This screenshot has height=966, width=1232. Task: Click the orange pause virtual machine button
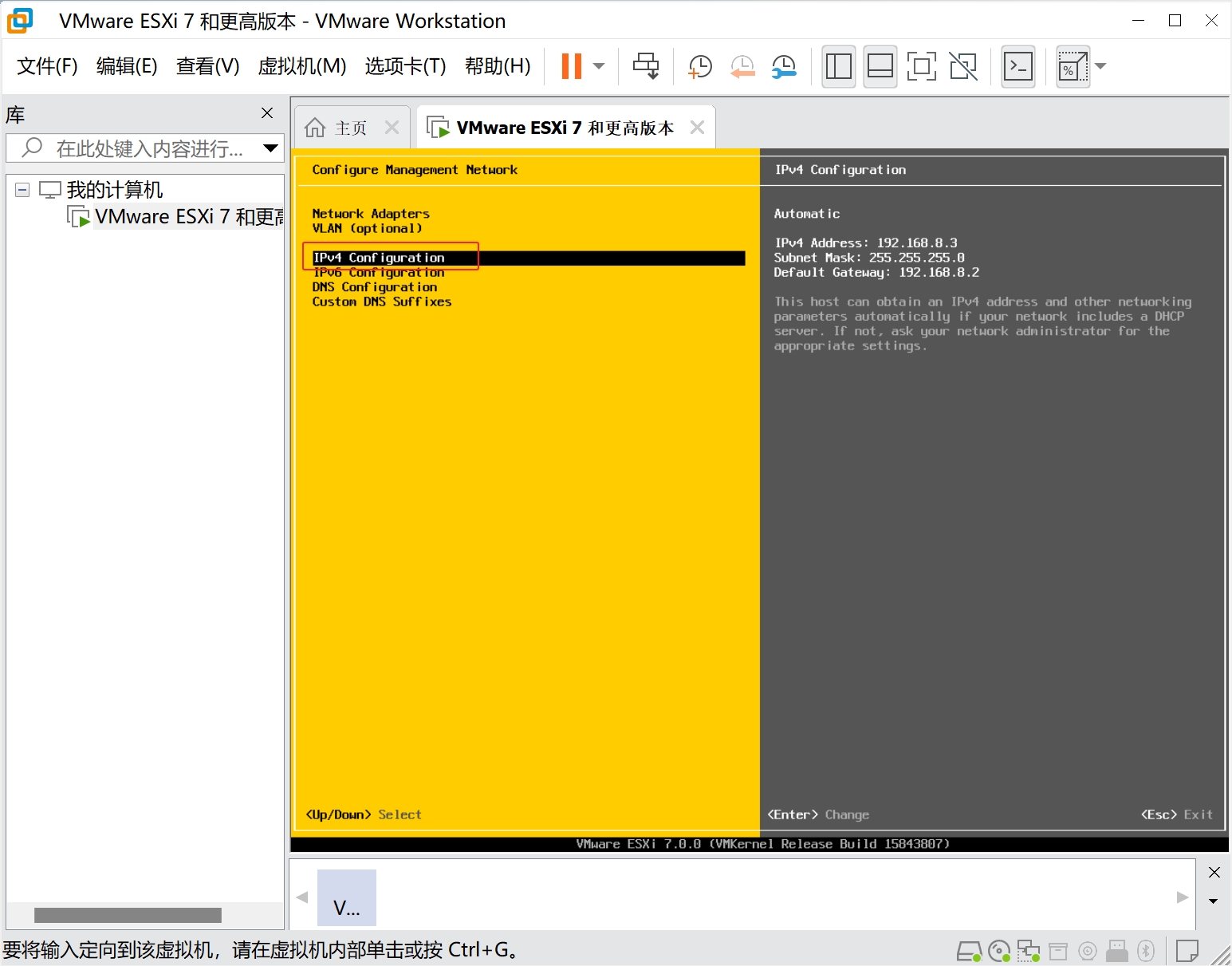[x=571, y=66]
